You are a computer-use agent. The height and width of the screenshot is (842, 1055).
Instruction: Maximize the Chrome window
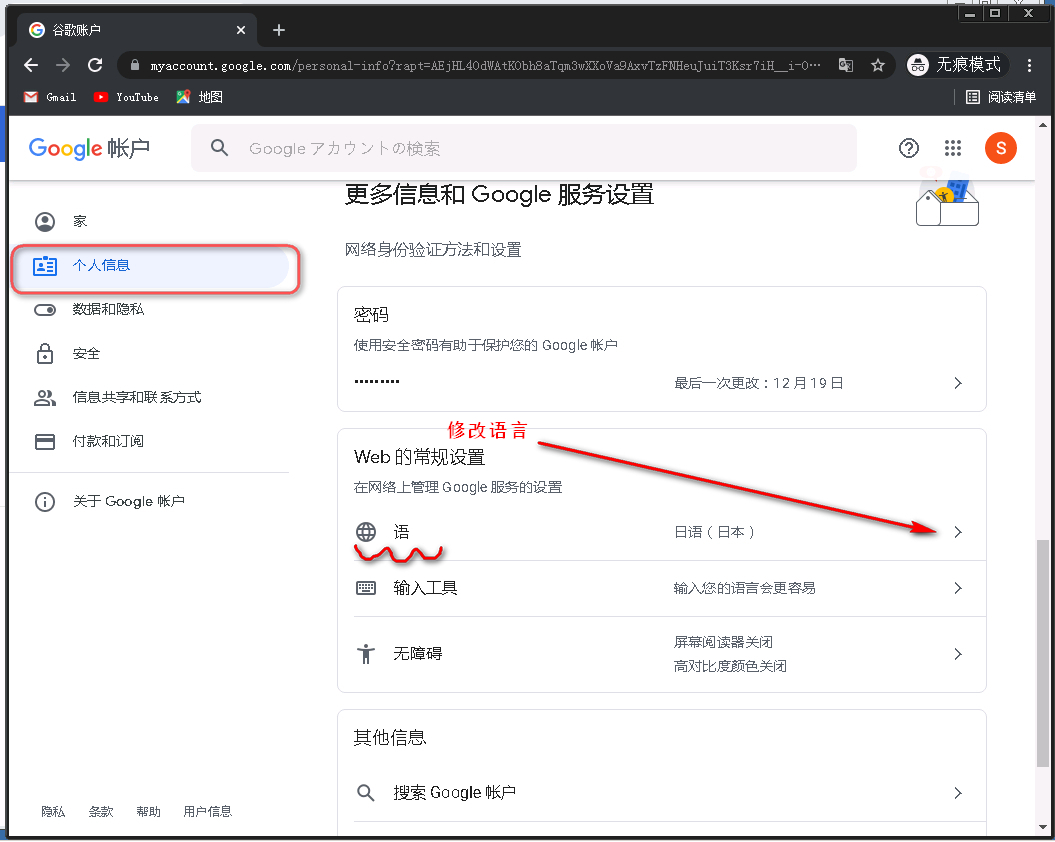994,13
